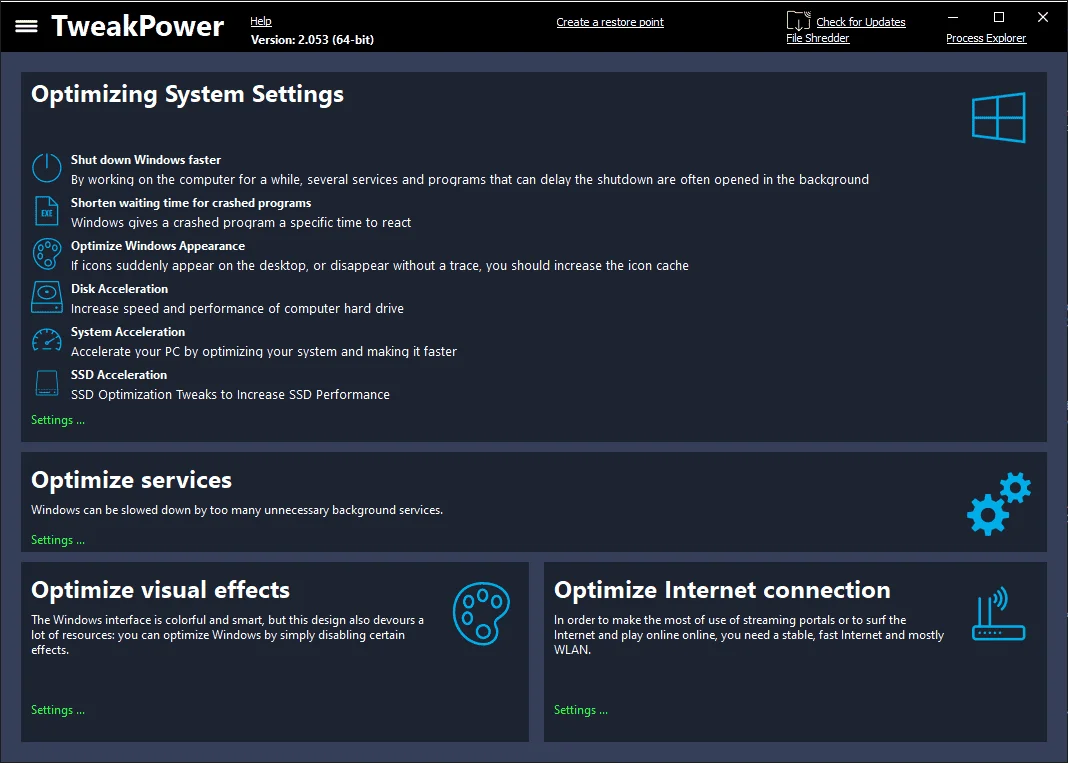Select System Acceleration title
The image size is (1068, 763).
click(x=128, y=331)
